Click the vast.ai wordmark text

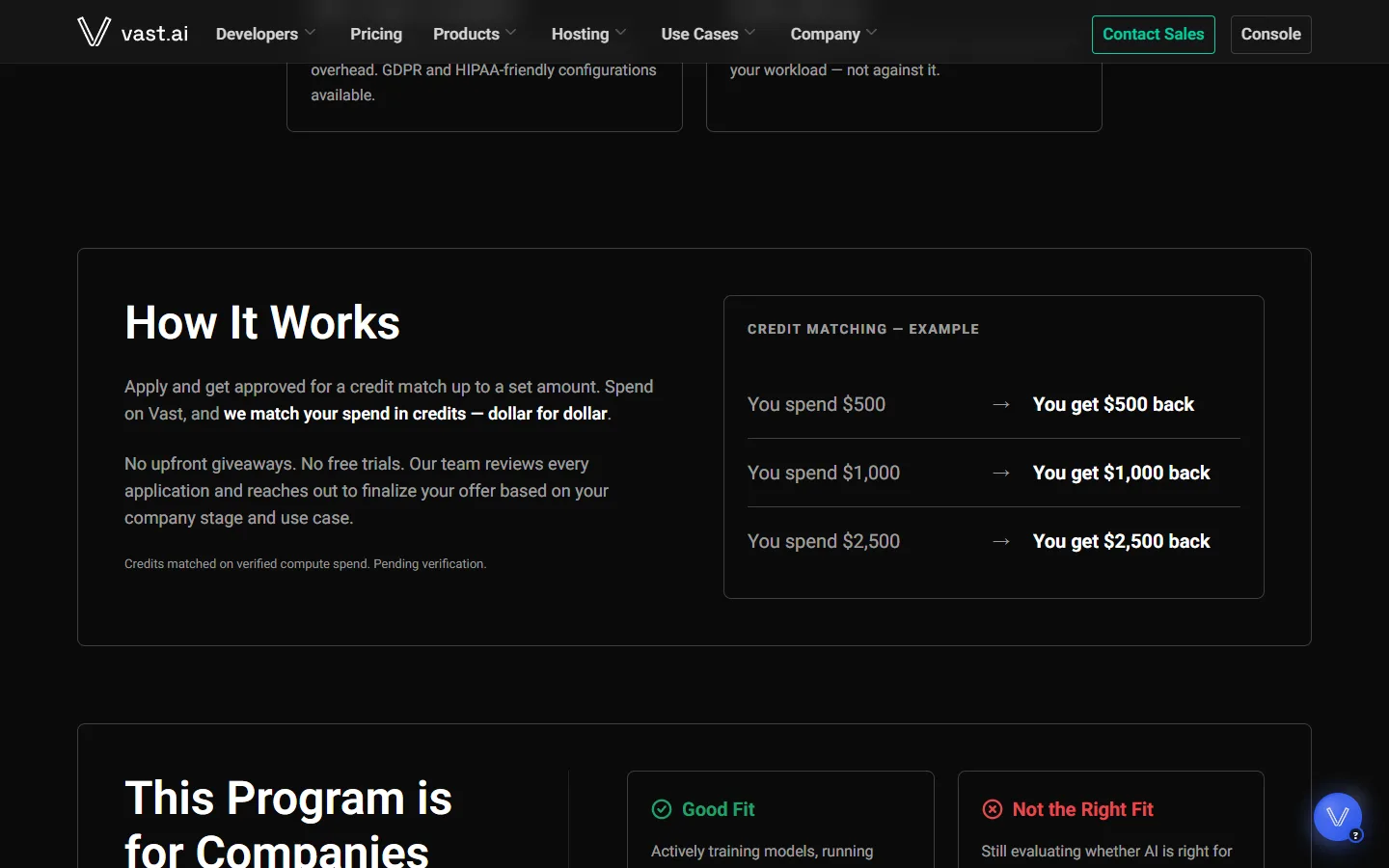tap(154, 34)
